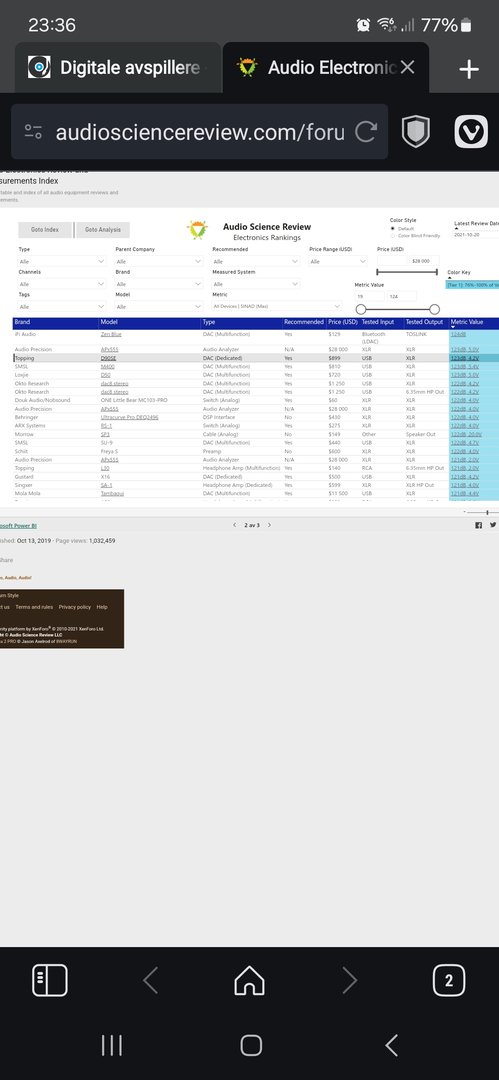The width and height of the screenshot is (499, 1080).
Task: Open the Tambaqui model link
Action: click(x=112, y=493)
